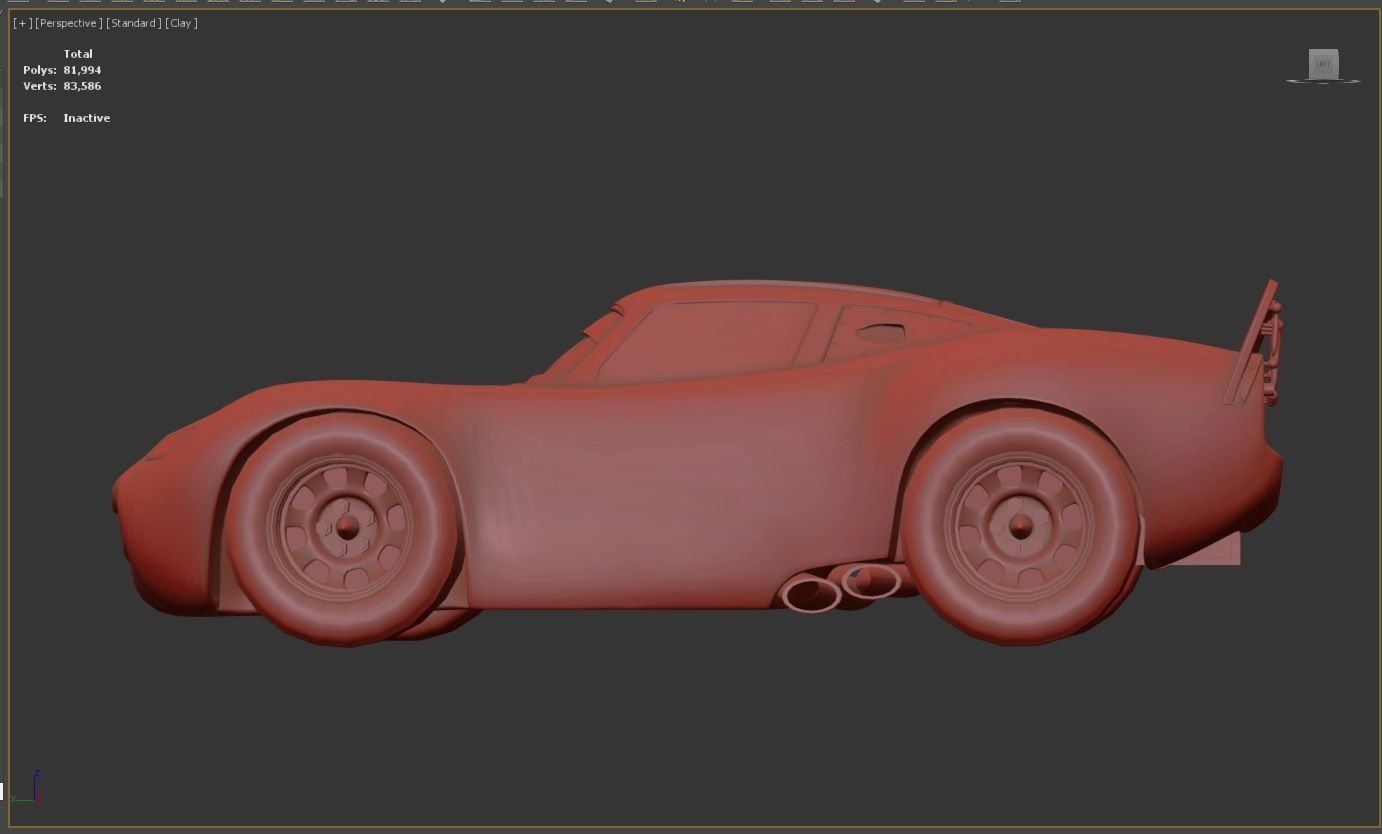Select the car's rear wheel
This screenshot has width=1382, height=834.
[x=1020, y=525]
